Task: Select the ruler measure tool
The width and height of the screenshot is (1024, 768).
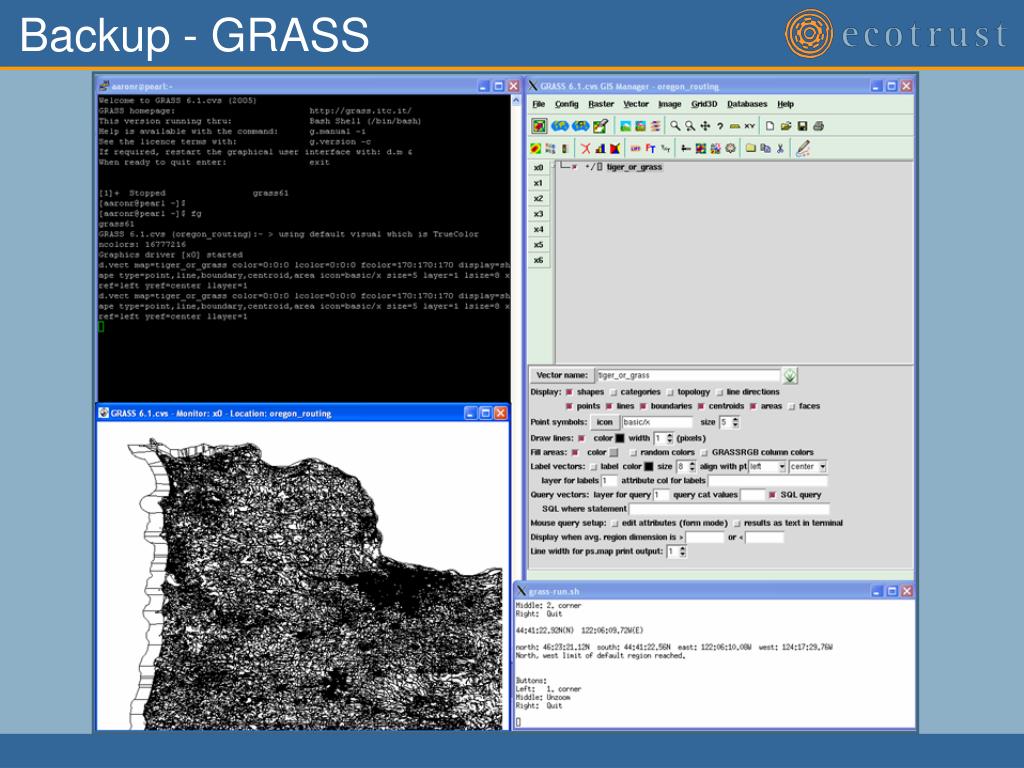Action: click(735, 126)
